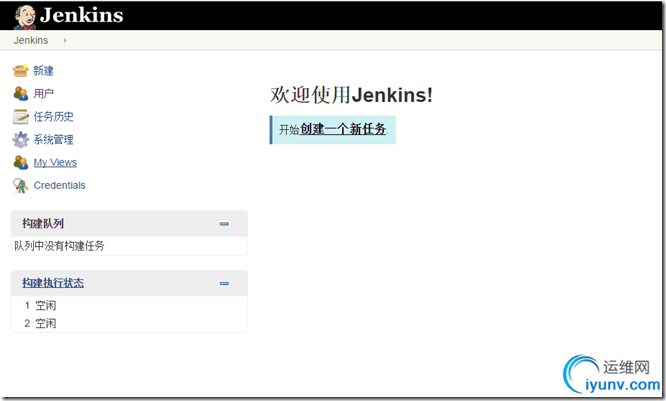Screen dimensions: 666x401
Task: Click the Jenkins title in the header
Action: coord(82,15)
